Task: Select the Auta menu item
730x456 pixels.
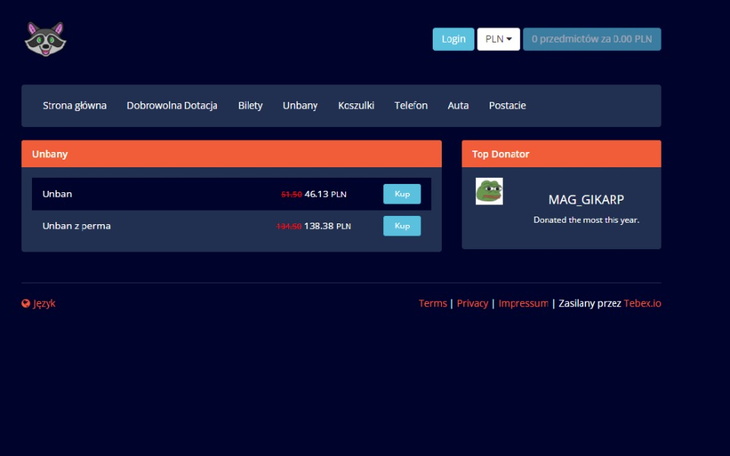Action: (458, 105)
